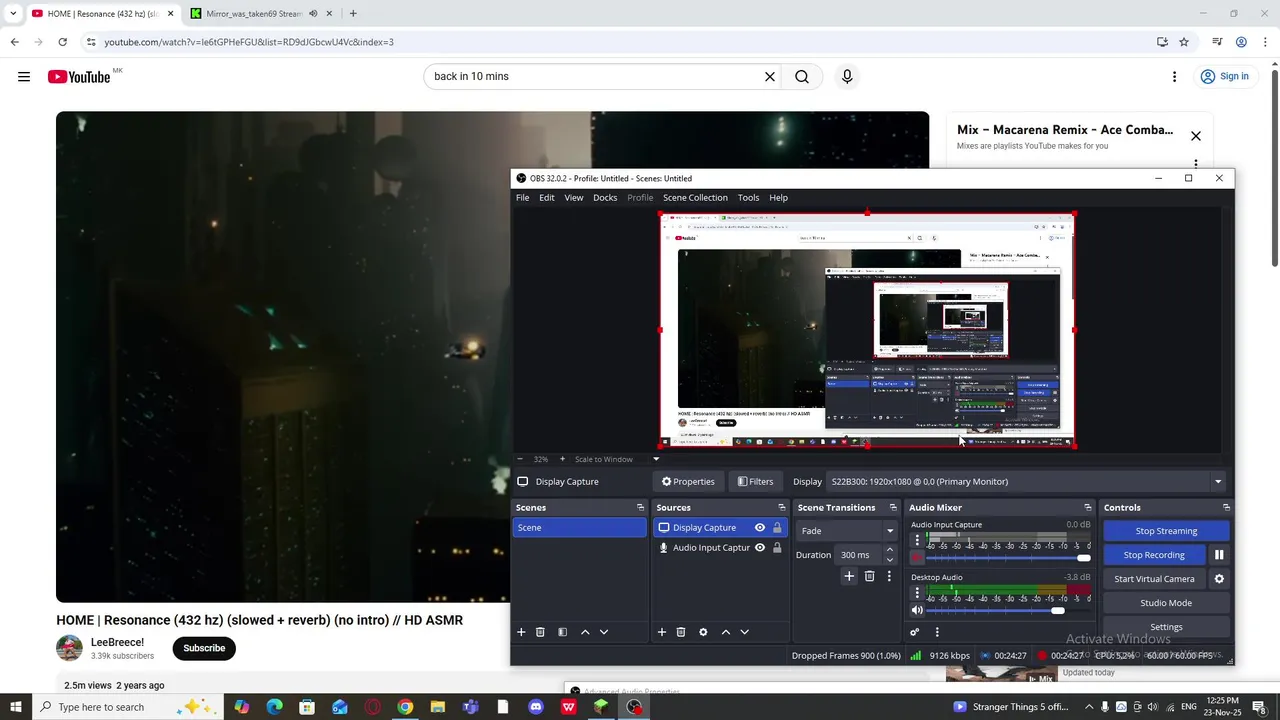Viewport: 1280px width, 720px height.
Task: Open transition options three-dot menu
Action: click(889, 576)
